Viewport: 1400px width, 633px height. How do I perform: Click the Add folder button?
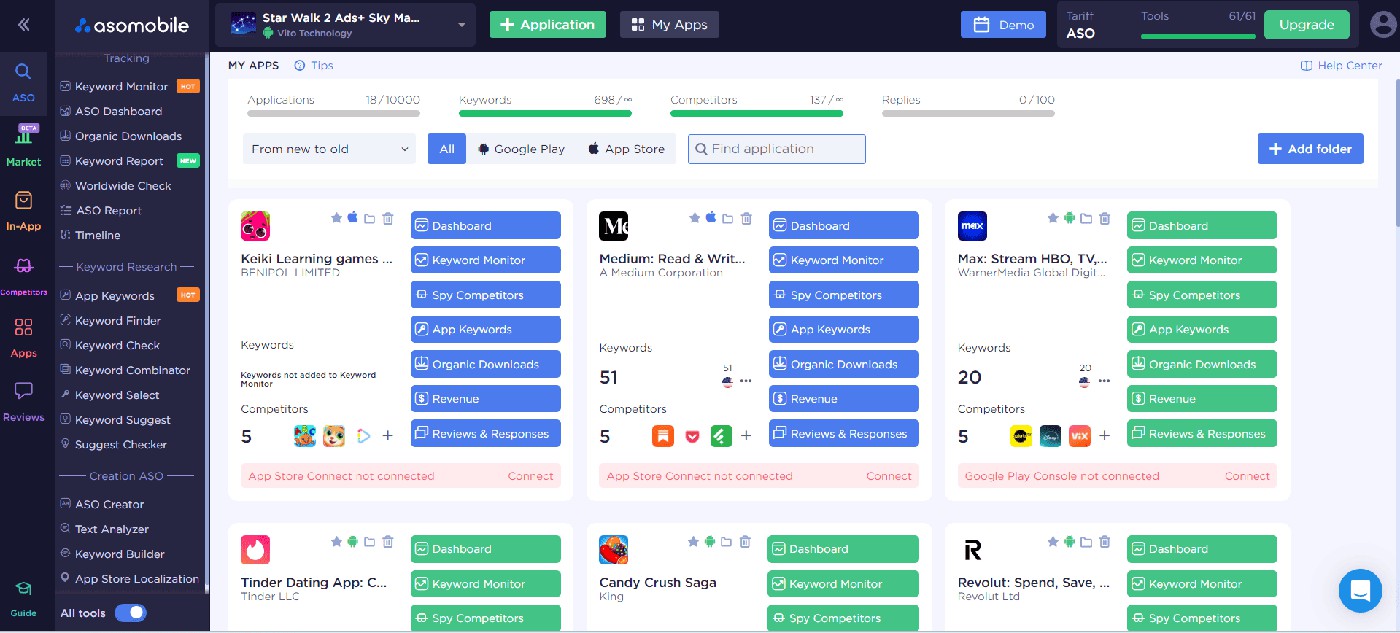point(1310,149)
